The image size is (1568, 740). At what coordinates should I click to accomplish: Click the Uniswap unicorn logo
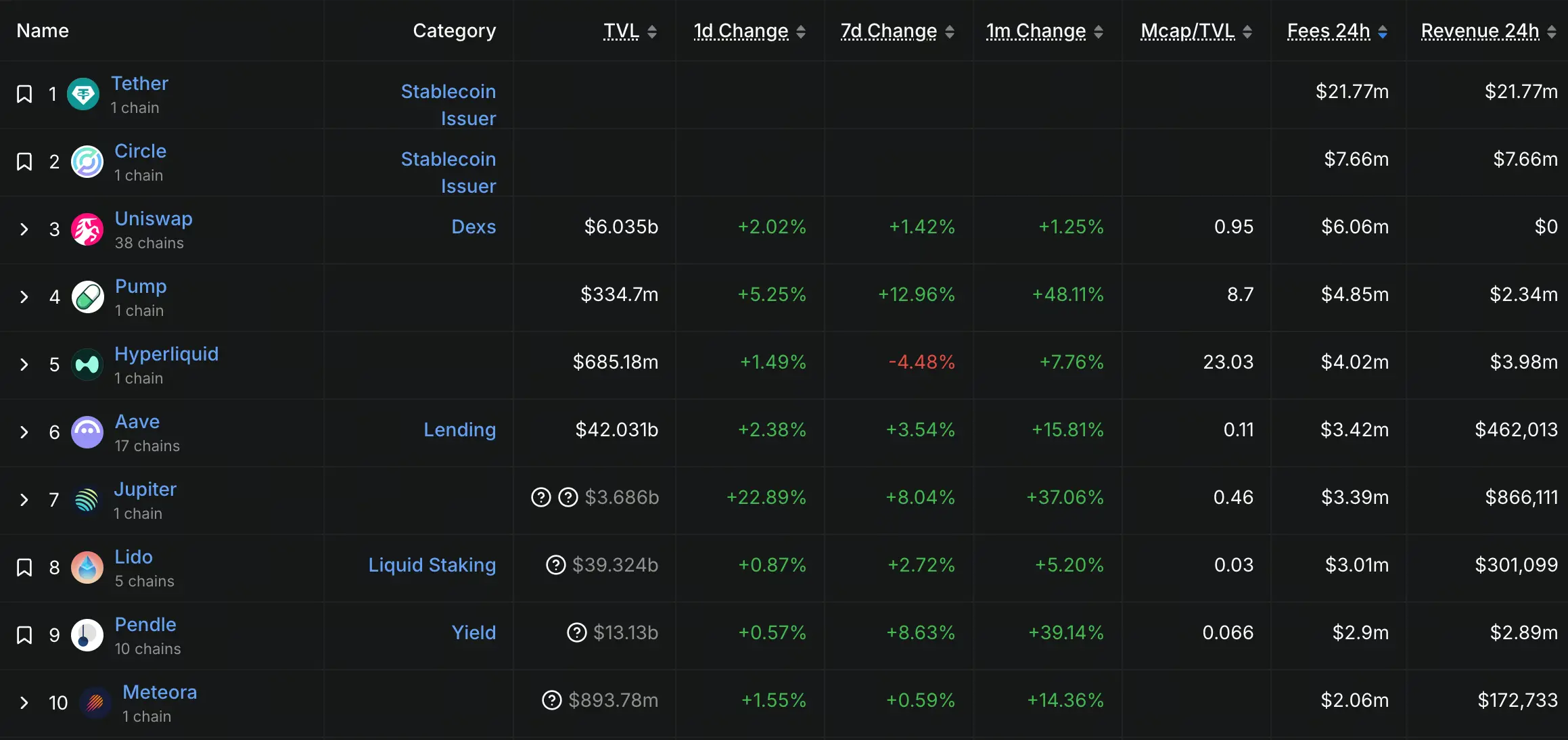[87, 229]
